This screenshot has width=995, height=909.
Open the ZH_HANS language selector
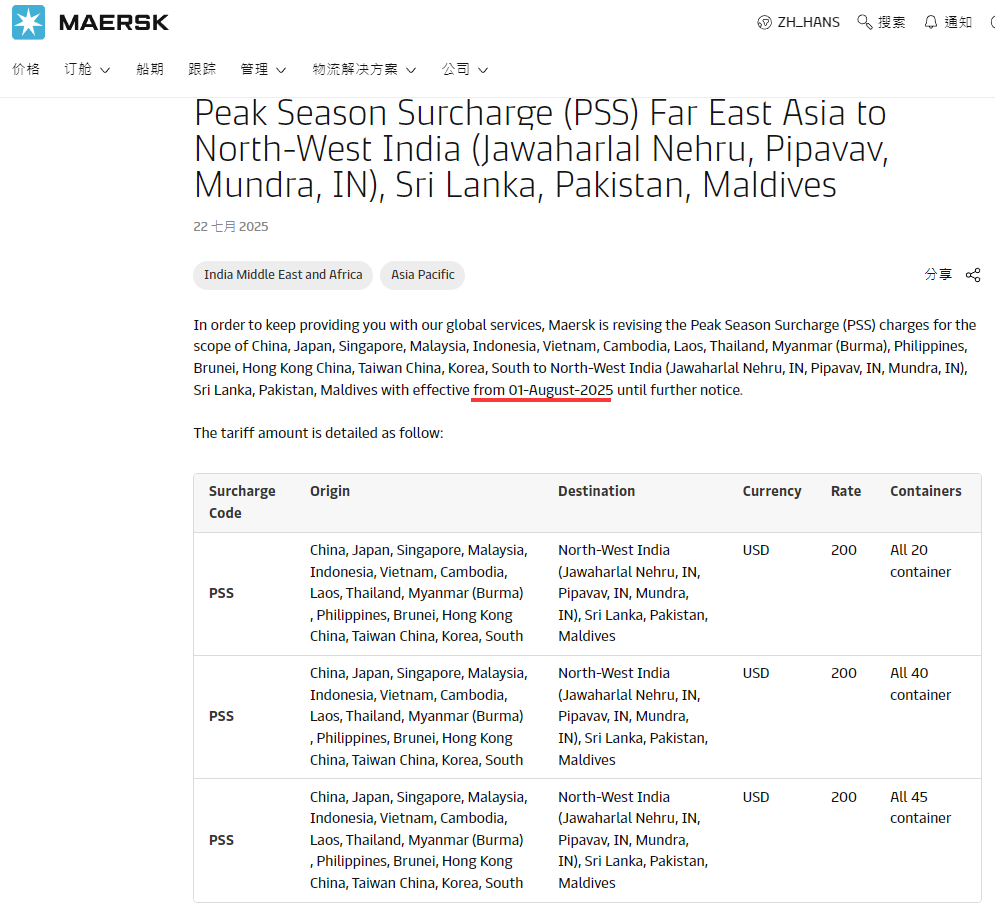[x=808, y=22]
